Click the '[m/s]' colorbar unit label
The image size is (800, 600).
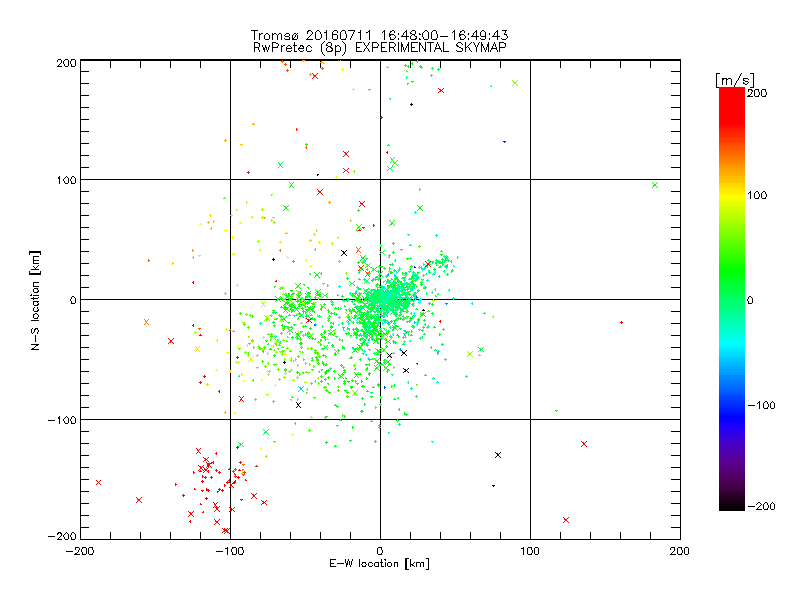pyautogui.click(x=734, y=80)
